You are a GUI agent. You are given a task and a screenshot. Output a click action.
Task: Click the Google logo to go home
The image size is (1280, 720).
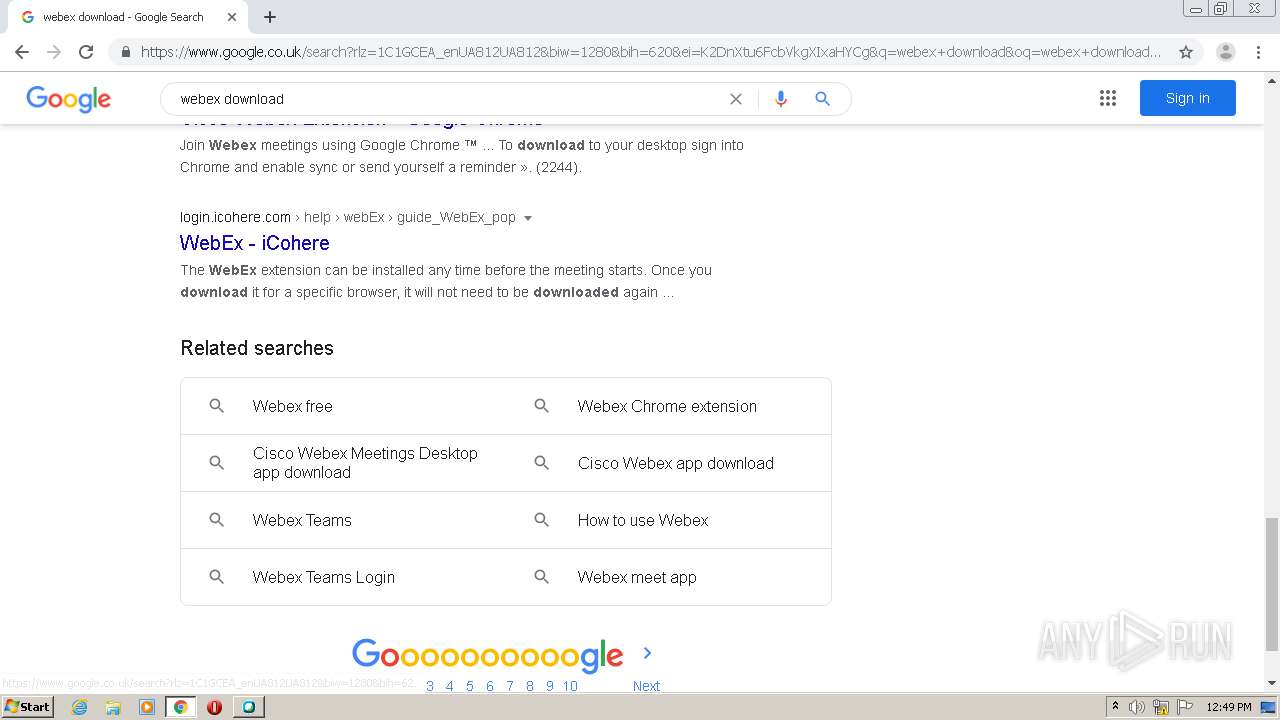click(68, 99)
